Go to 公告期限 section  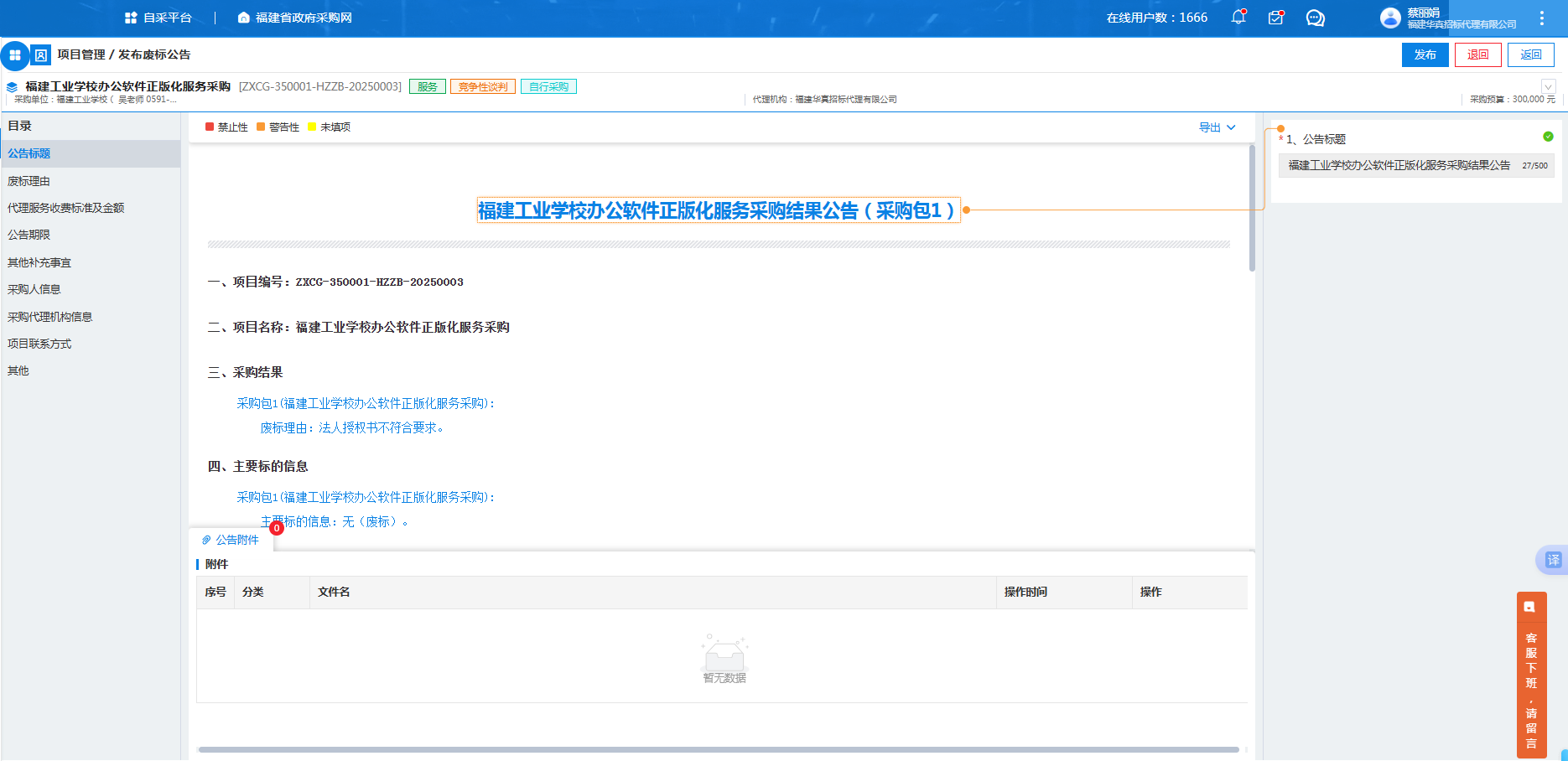(x=29, y=235)
